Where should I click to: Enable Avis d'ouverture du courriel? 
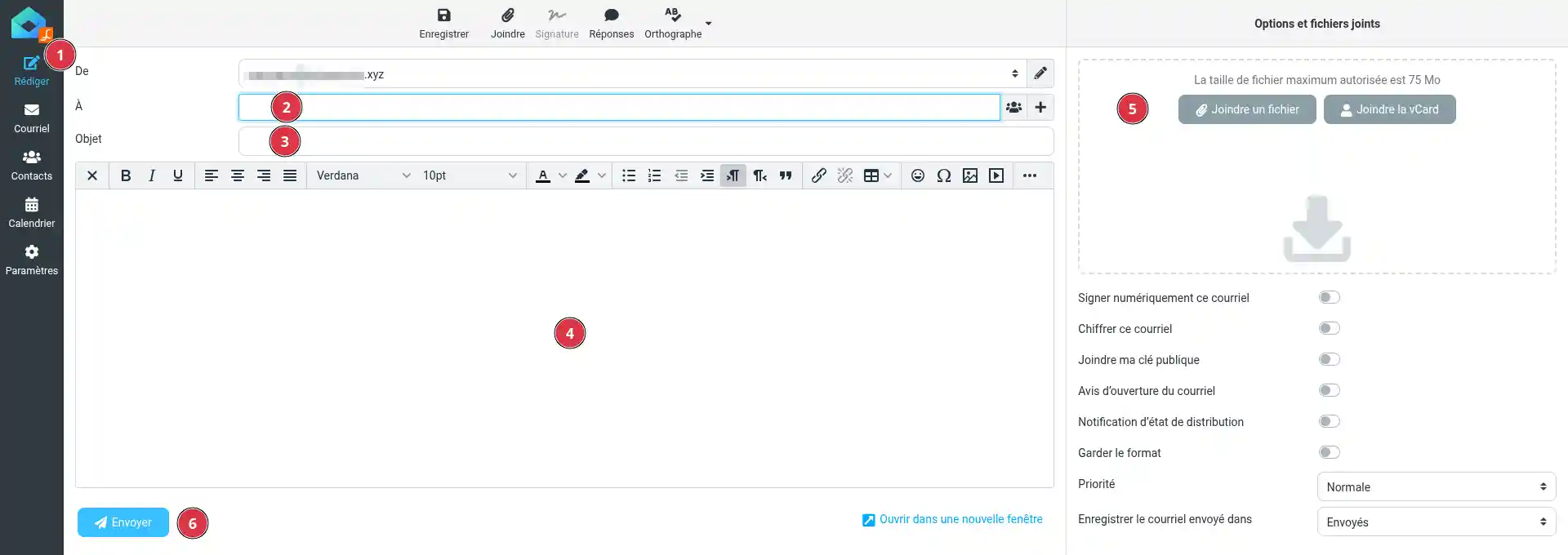point(1330,390)
